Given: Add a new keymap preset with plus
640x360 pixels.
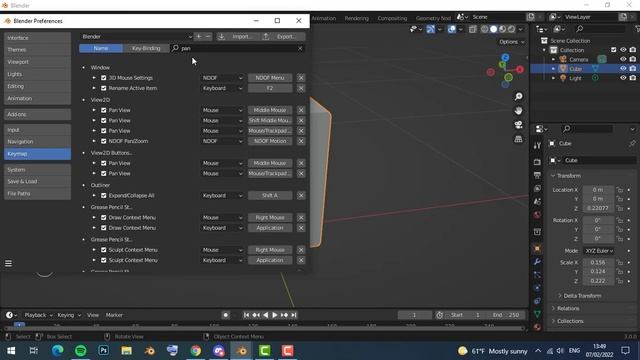Looking at the screenshot, I should (199, 36).
